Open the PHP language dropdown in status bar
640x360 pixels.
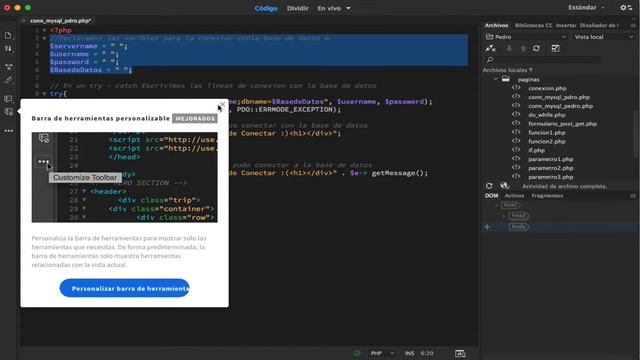tap(382, 353)
